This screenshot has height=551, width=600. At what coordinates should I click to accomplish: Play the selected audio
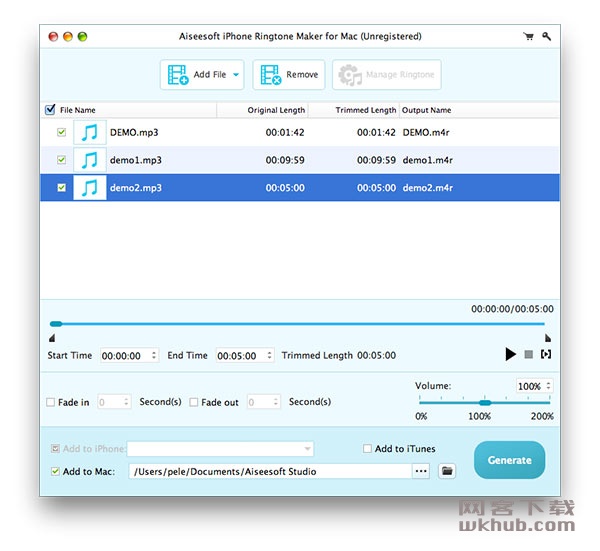coord(510,354)
